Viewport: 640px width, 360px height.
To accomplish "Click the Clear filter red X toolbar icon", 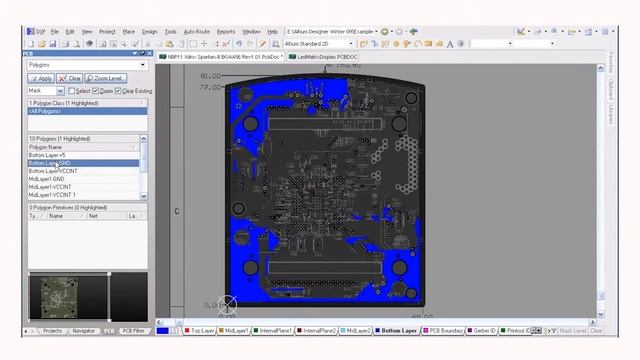I will coord(226,44).
